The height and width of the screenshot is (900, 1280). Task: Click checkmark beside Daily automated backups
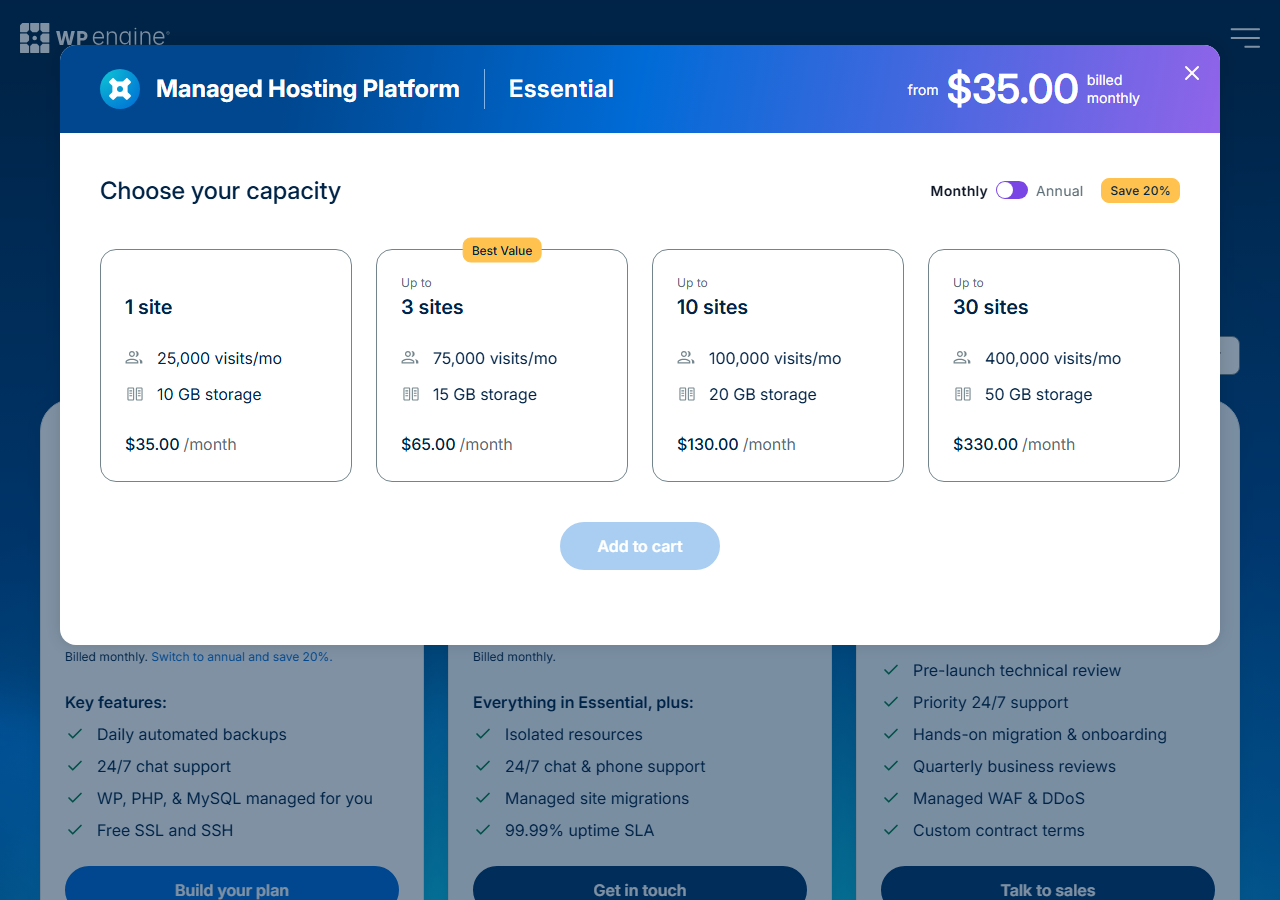(74, 734)
